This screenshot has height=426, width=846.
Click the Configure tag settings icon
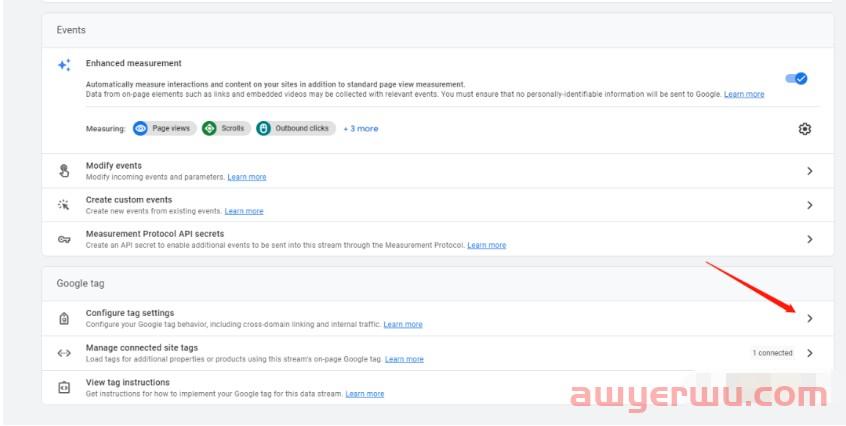point(64,319)
